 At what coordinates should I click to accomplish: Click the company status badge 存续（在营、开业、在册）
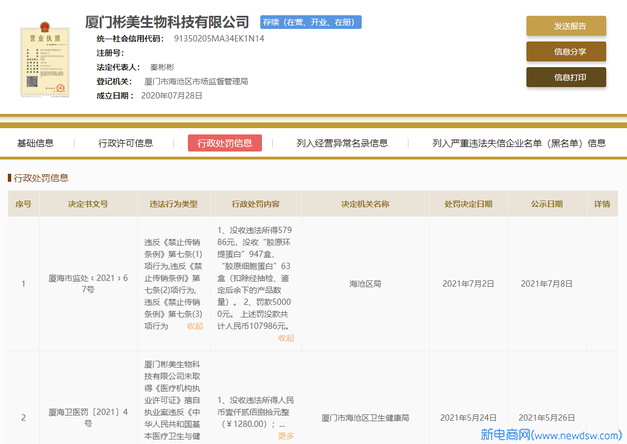click(x=311, y=22)
